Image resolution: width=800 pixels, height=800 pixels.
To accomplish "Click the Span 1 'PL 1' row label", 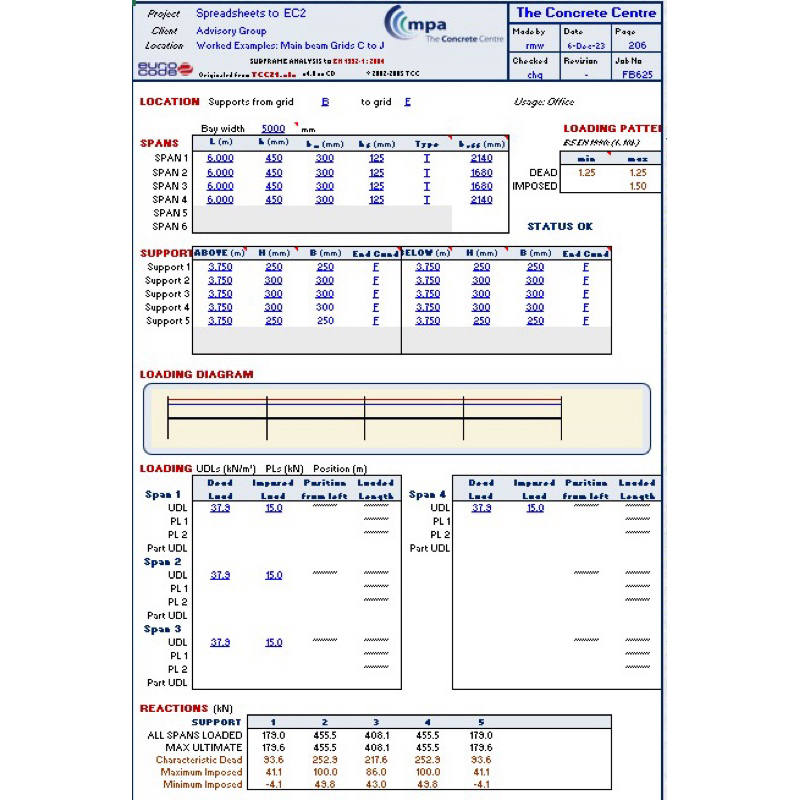I will click(179, 521).
